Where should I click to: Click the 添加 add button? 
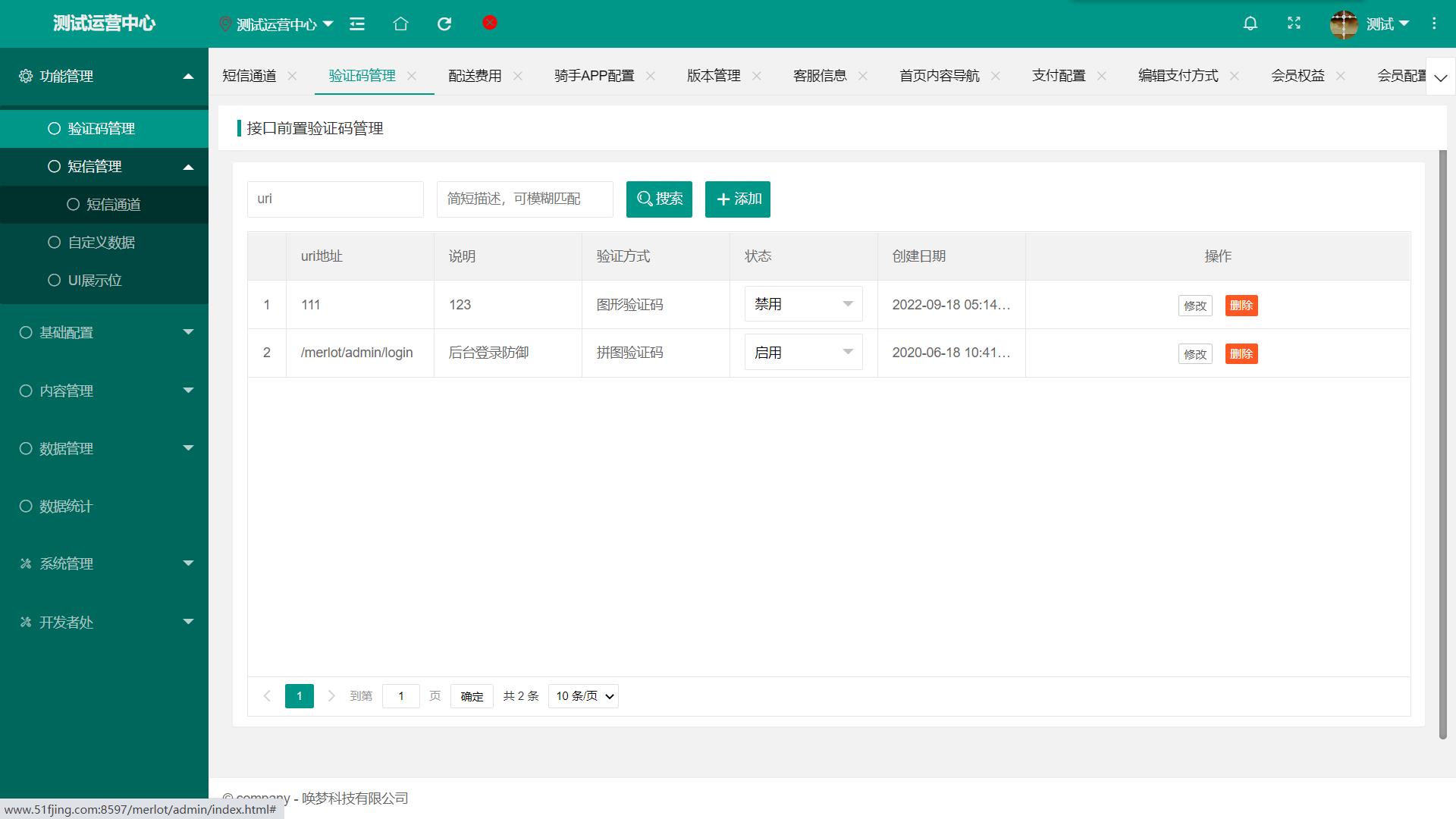(x=738, y=199)
